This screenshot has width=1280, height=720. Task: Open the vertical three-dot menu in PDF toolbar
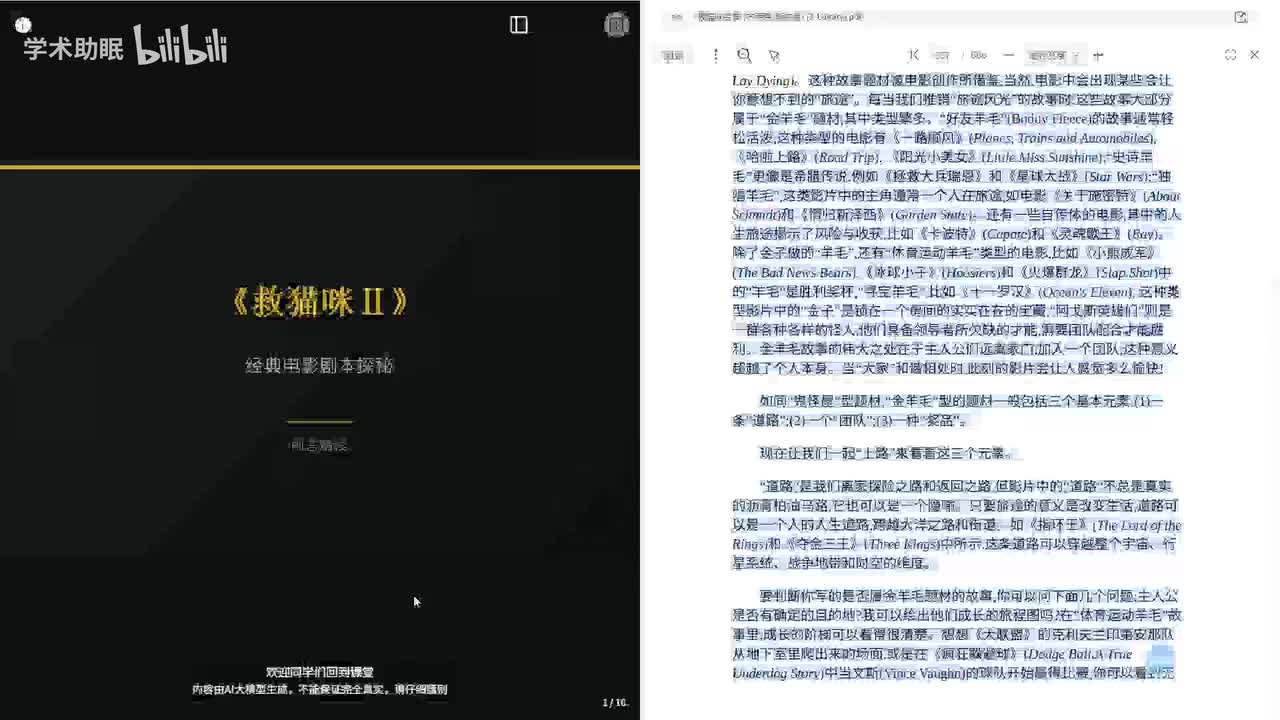pos(715,56)
